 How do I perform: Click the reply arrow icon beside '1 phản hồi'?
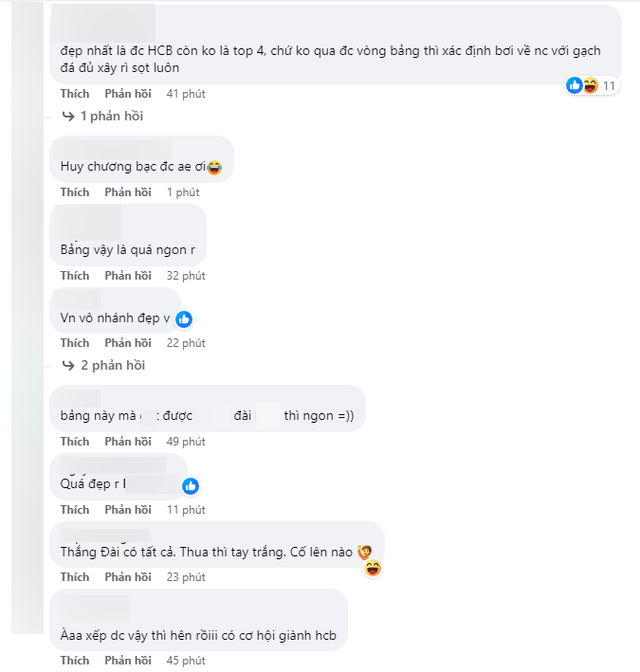click(x=68, y=116)
